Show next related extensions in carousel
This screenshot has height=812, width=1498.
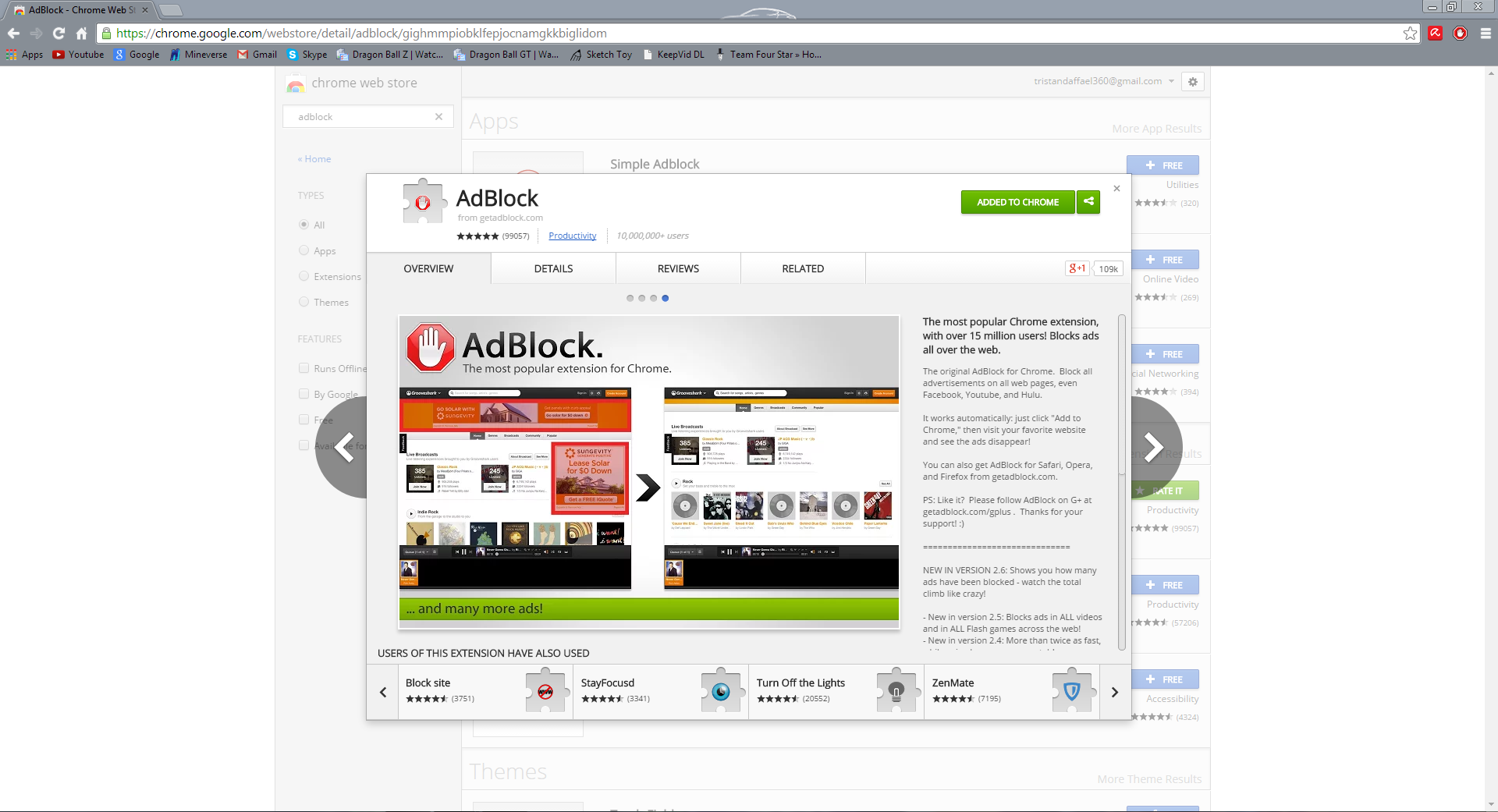coord(1115,692)
